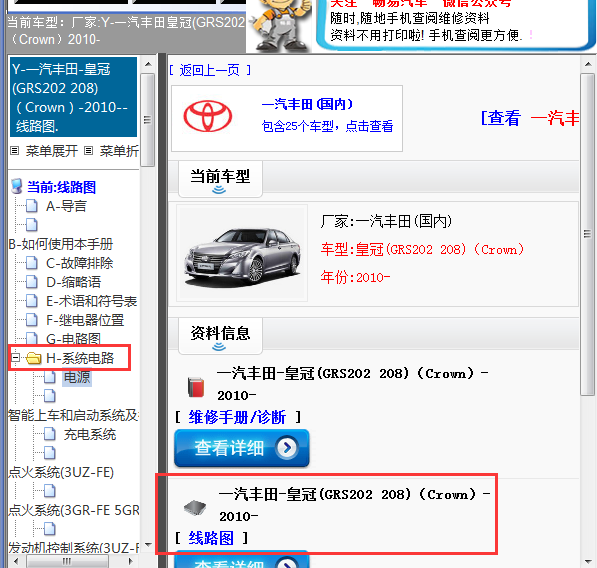Viewport: 597px width, 568px height.
Task: Click the page icon next to 充电系统
Action: (49, 434)
